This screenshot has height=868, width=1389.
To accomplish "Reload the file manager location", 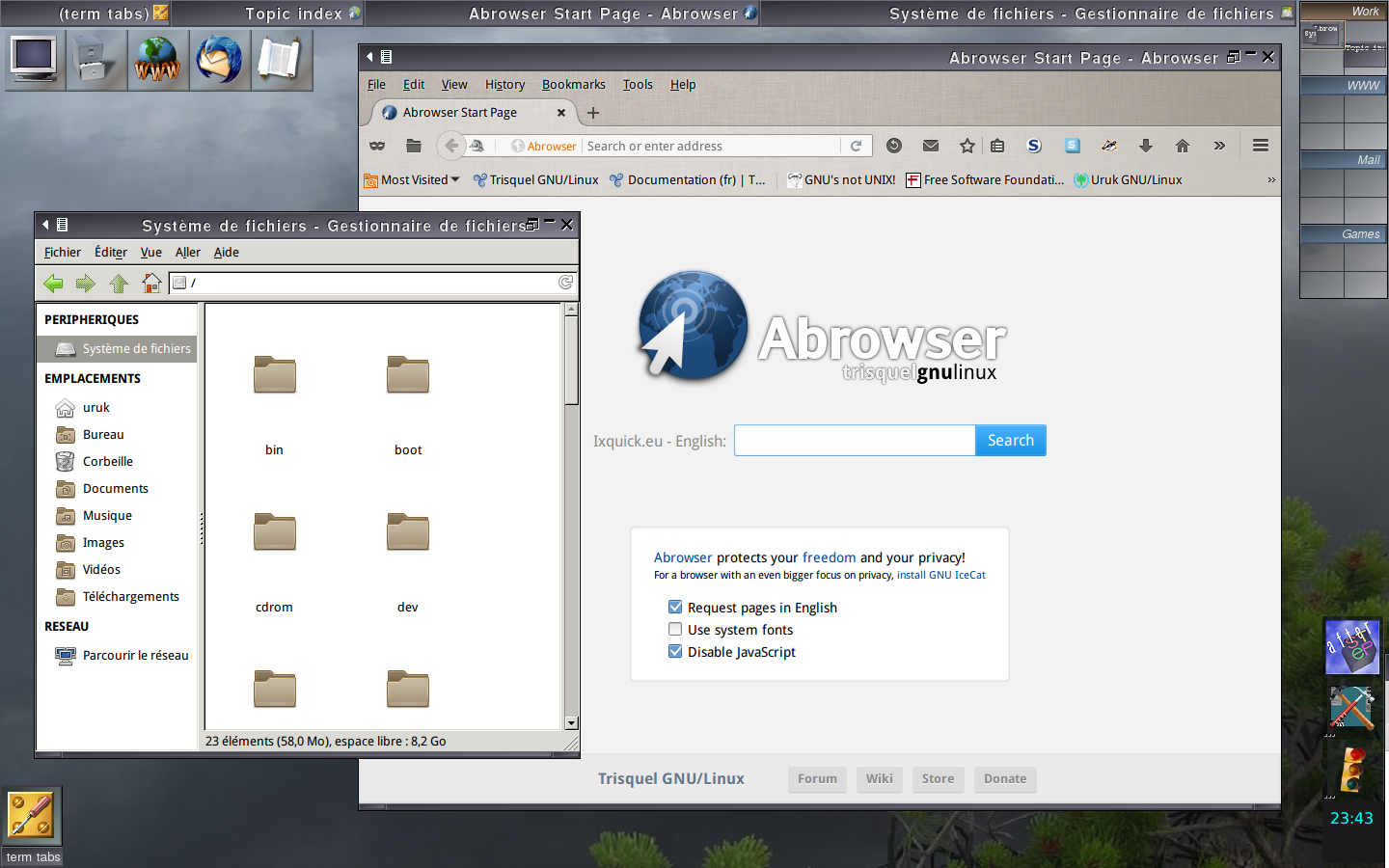I will click(565, 283).
